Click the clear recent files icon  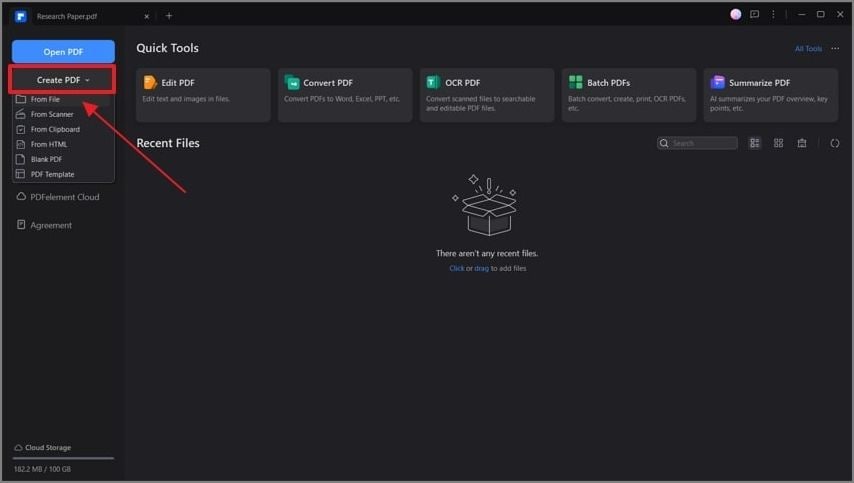[x=802, y=143]
